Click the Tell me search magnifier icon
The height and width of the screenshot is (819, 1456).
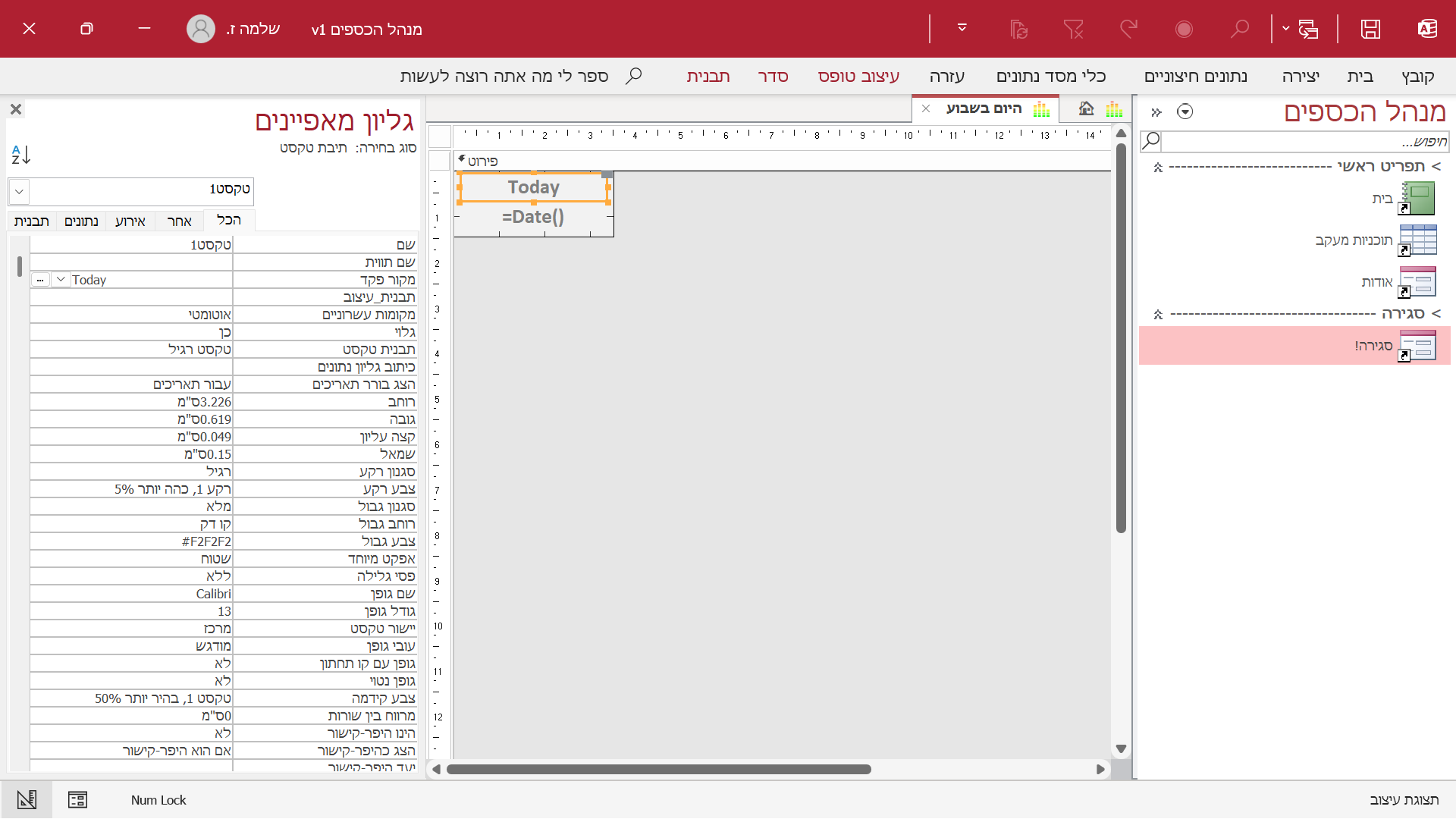tap(633, 76)
